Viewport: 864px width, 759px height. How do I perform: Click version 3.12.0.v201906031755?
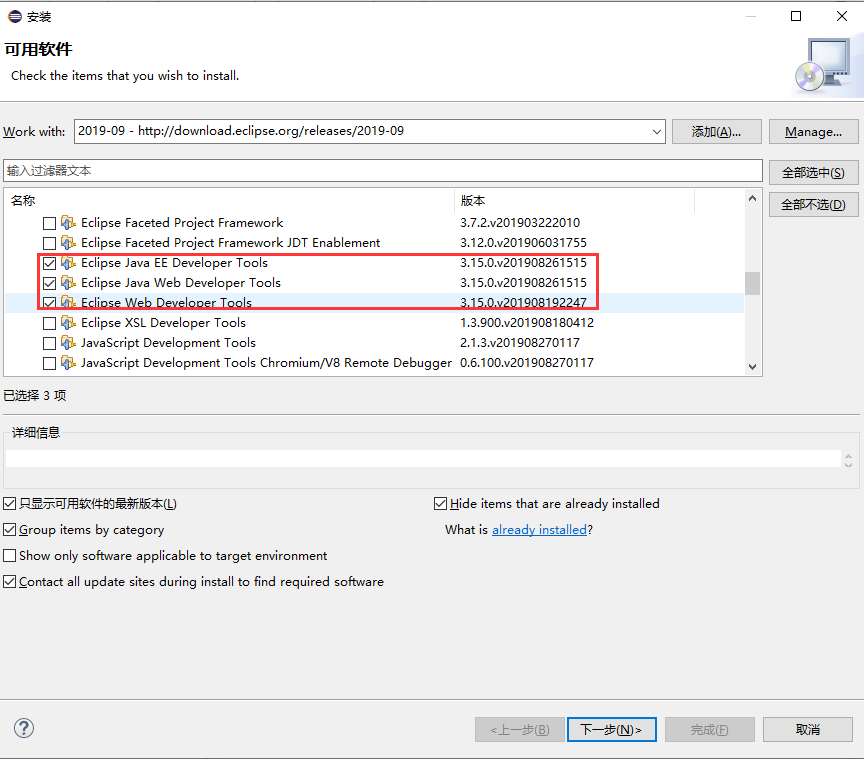523,243
